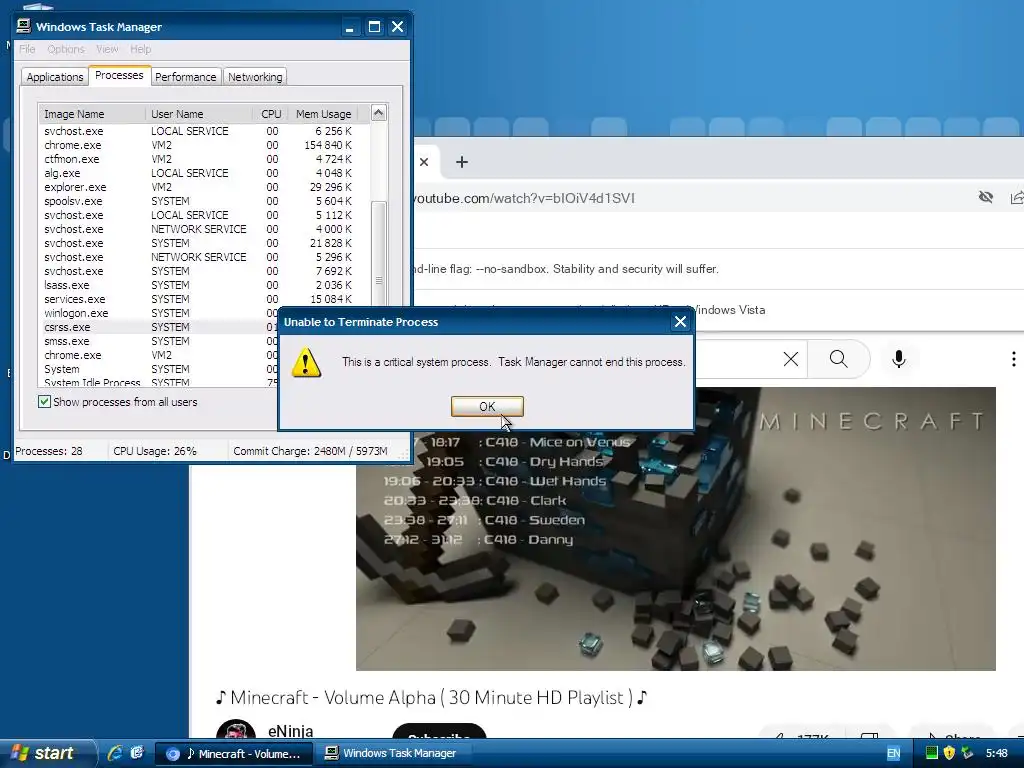The width and height of the screenshot is (1024, 768).
Task: Select the alg.exe process row
Action: [199, 173]
